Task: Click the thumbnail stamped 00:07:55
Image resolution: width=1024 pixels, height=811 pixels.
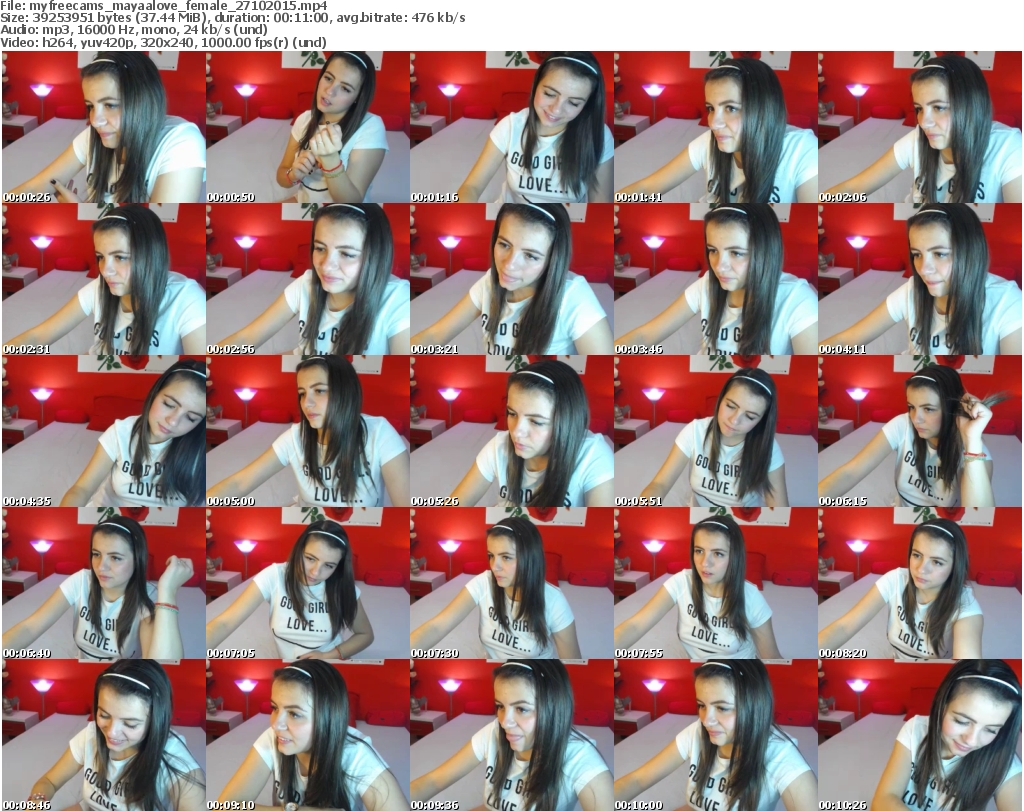Action: tap(716, 584)
